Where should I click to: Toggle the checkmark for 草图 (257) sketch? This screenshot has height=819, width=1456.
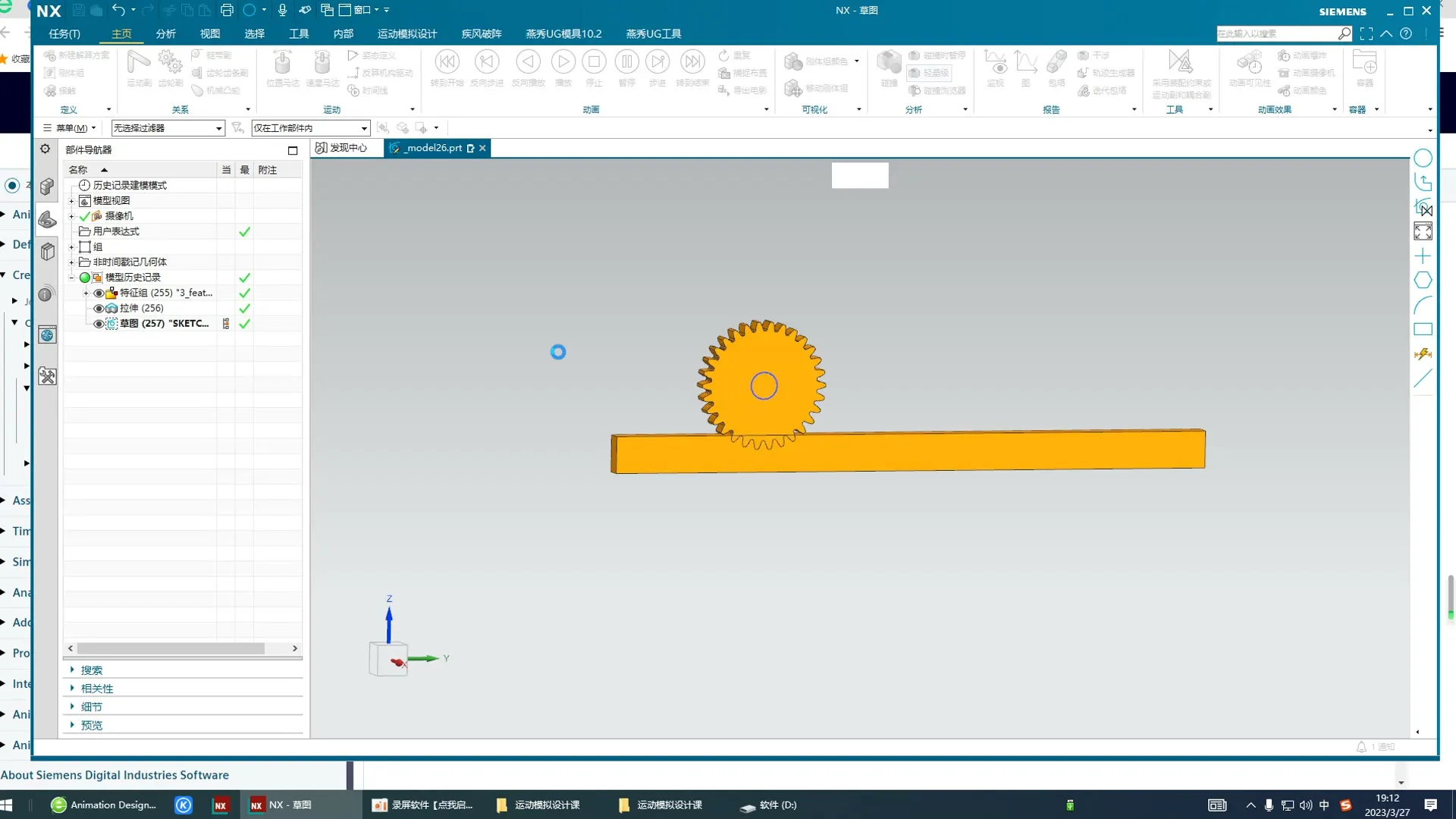point(244,324)
